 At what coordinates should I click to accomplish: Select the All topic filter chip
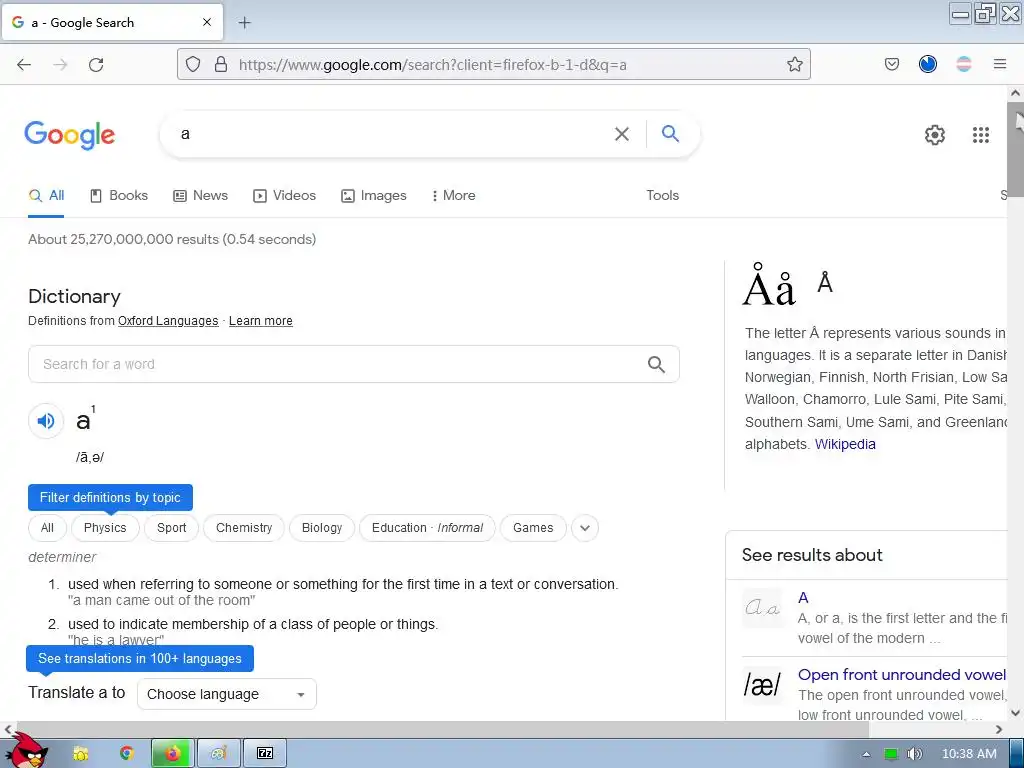tap(47, 528)
